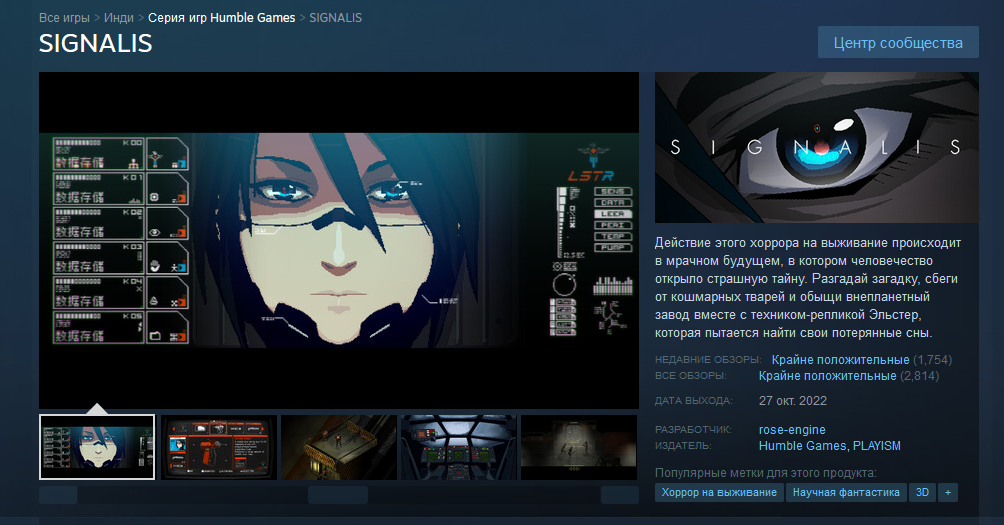Open publisher PLAYISM link
Image resolution: width=1004 pixels, height=525 pixels.
pyautogui.click(x=877, y=446)
